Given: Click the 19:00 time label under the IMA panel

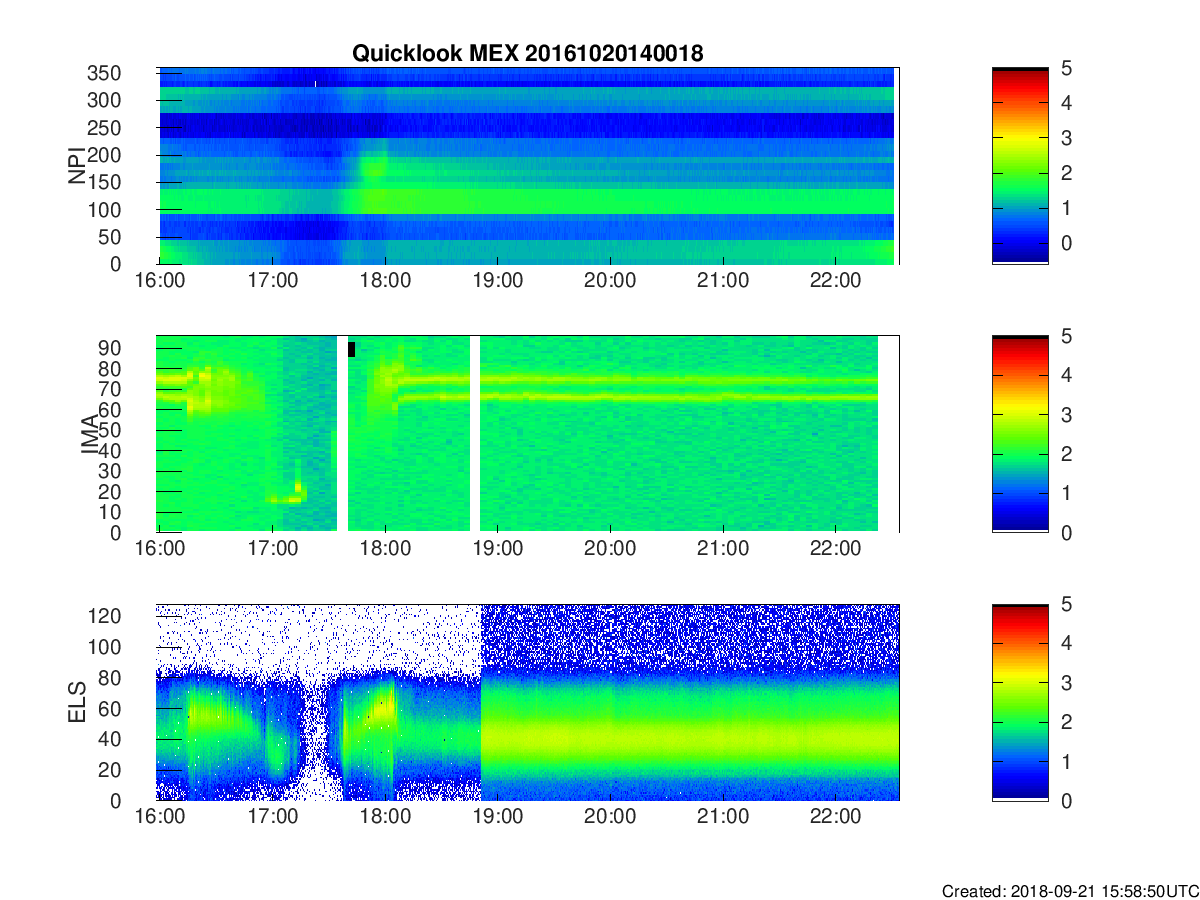Looking at the screenshot, I should (497, 549).
